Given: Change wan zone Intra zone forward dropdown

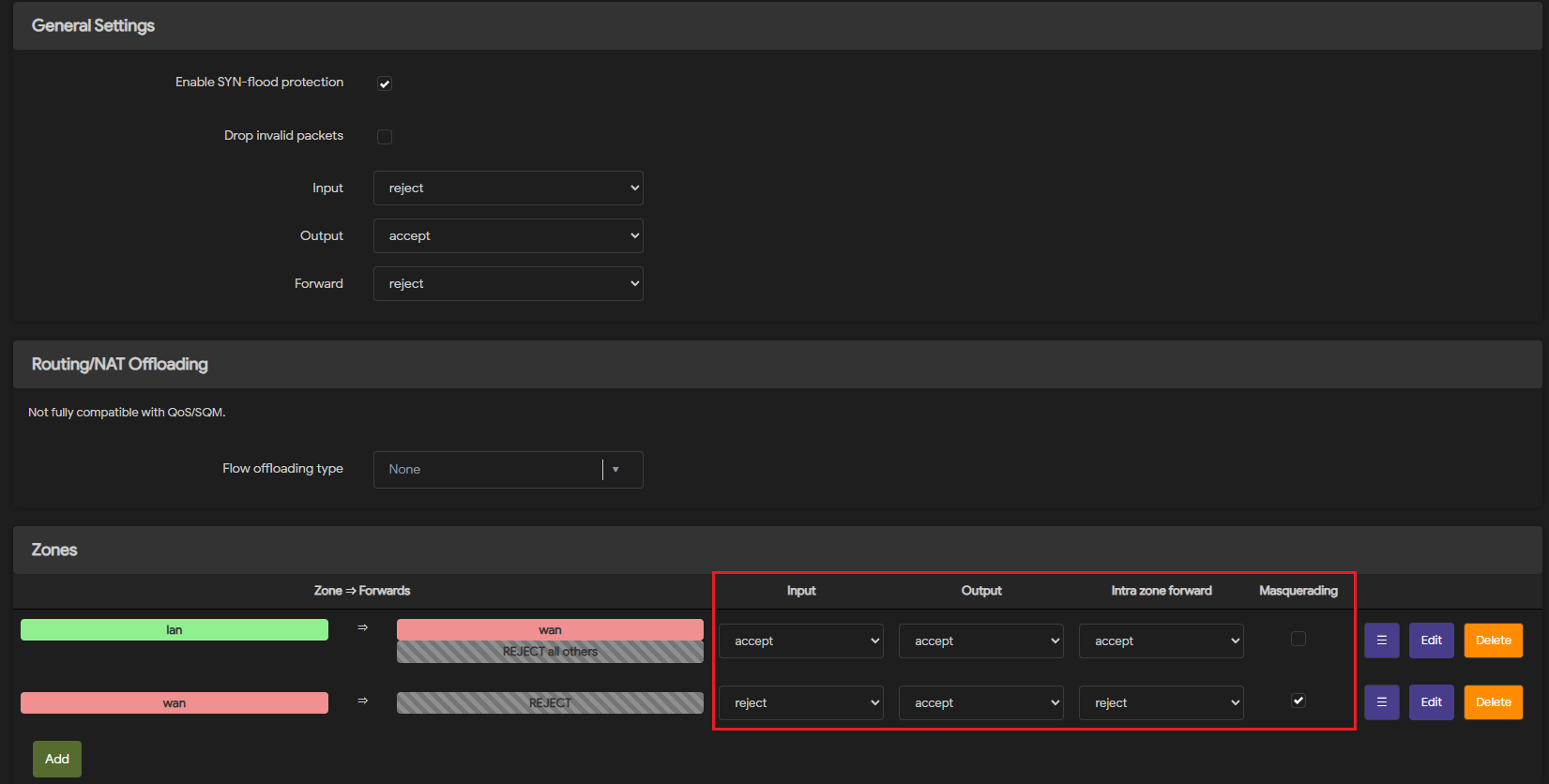Looking at the screenshot, I should (1162, 702).
